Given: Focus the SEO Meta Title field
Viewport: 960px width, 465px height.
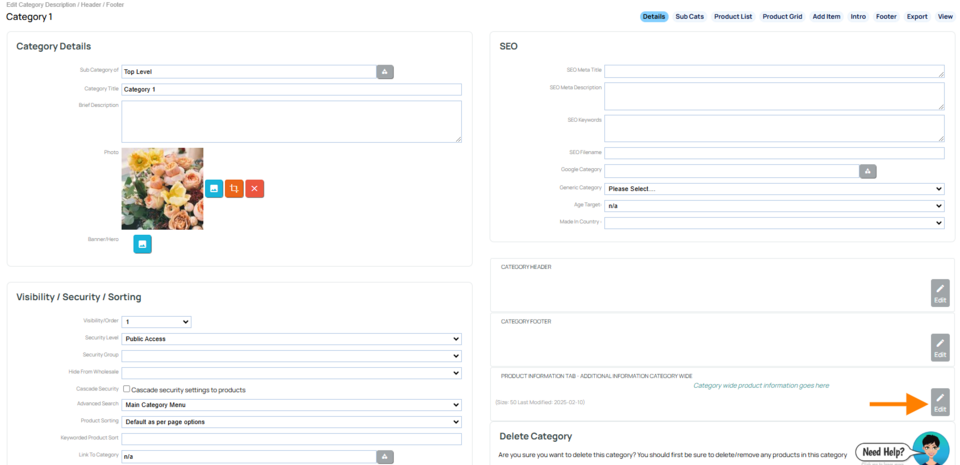Looking at the screenshot, I should (x=774, y=71).
